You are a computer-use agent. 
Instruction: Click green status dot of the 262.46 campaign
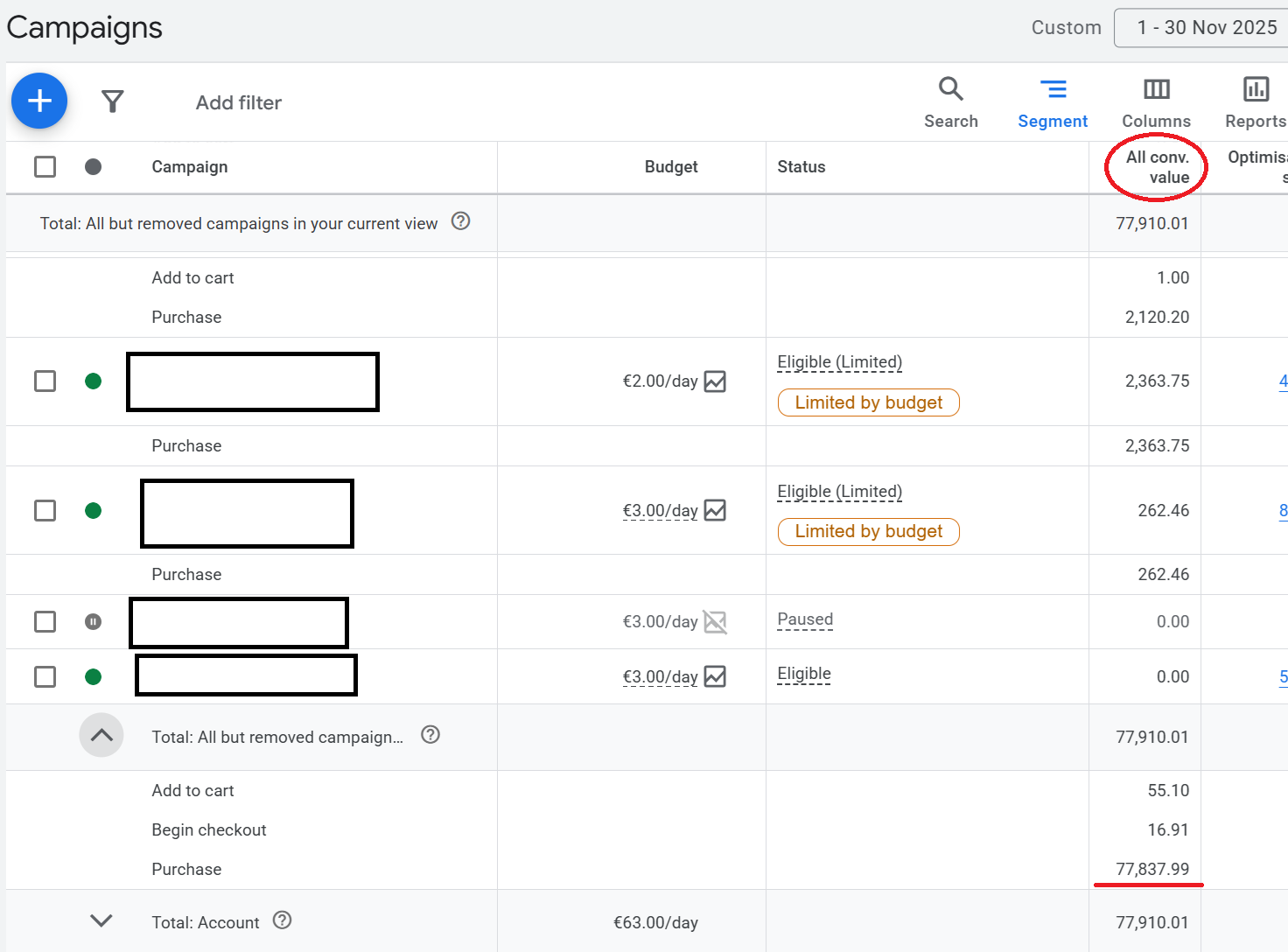click(94, 511)
